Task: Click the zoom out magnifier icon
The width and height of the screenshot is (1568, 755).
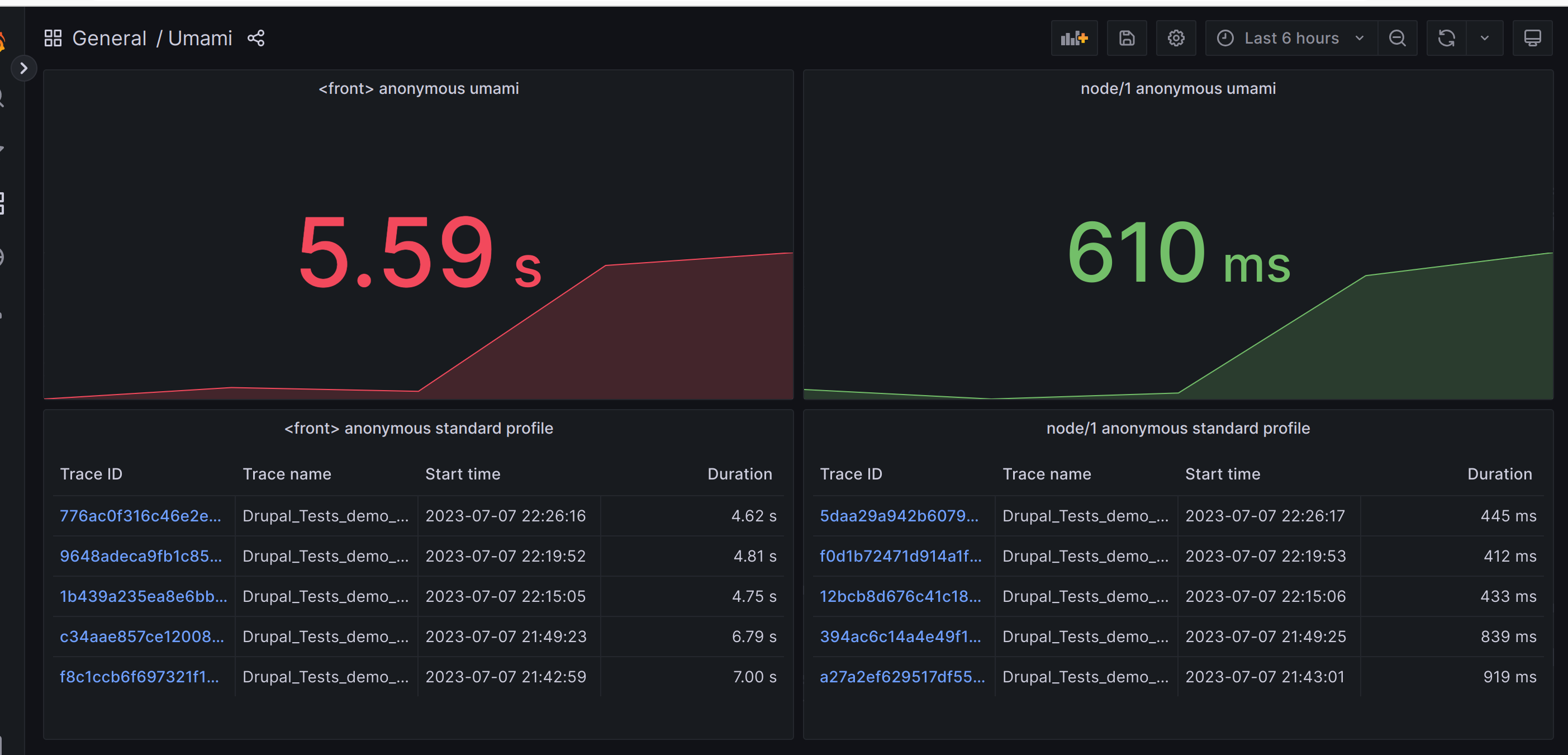Action: (1397, 38)
